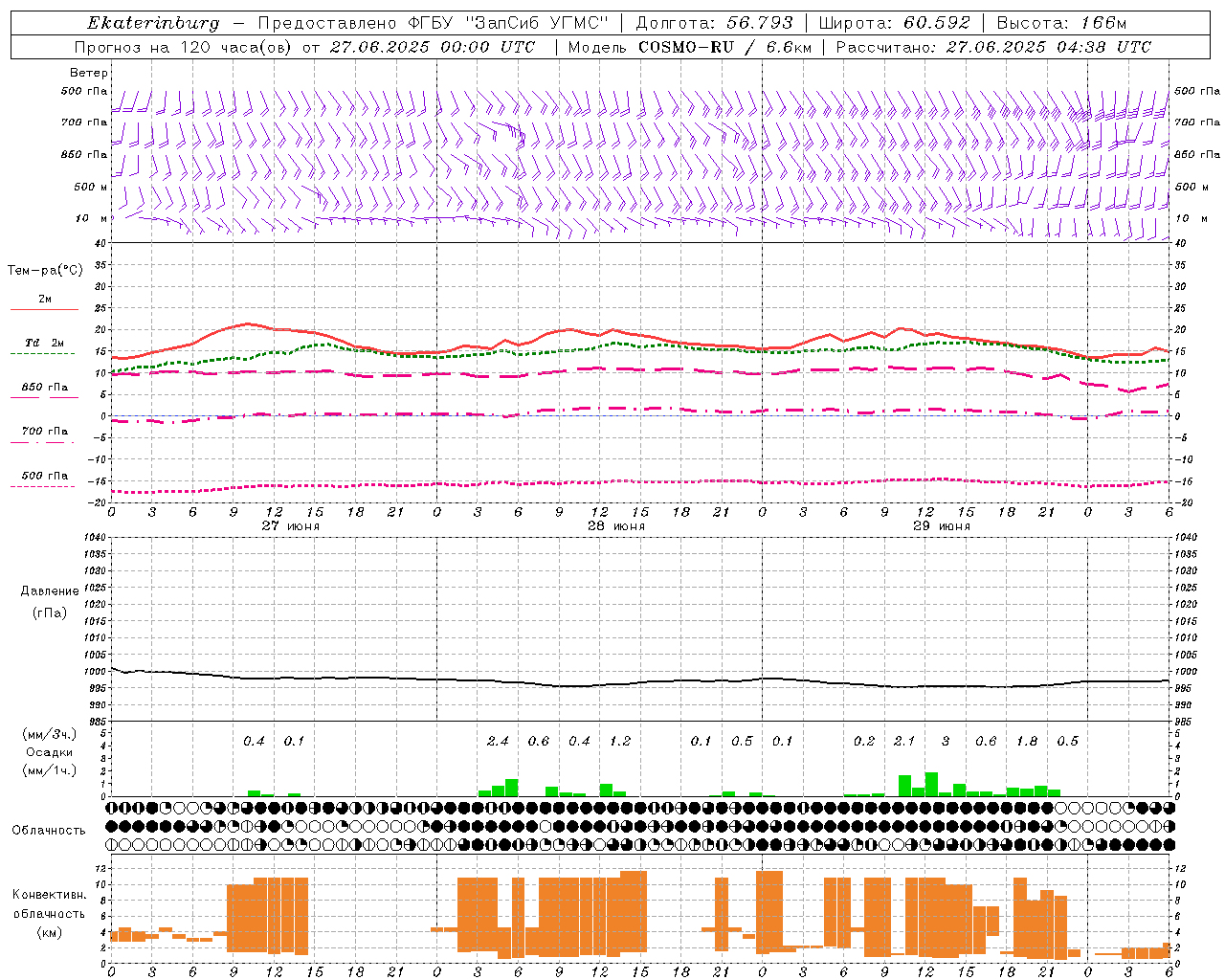Click the 1.8 precipitation total

pos(1027,742)
